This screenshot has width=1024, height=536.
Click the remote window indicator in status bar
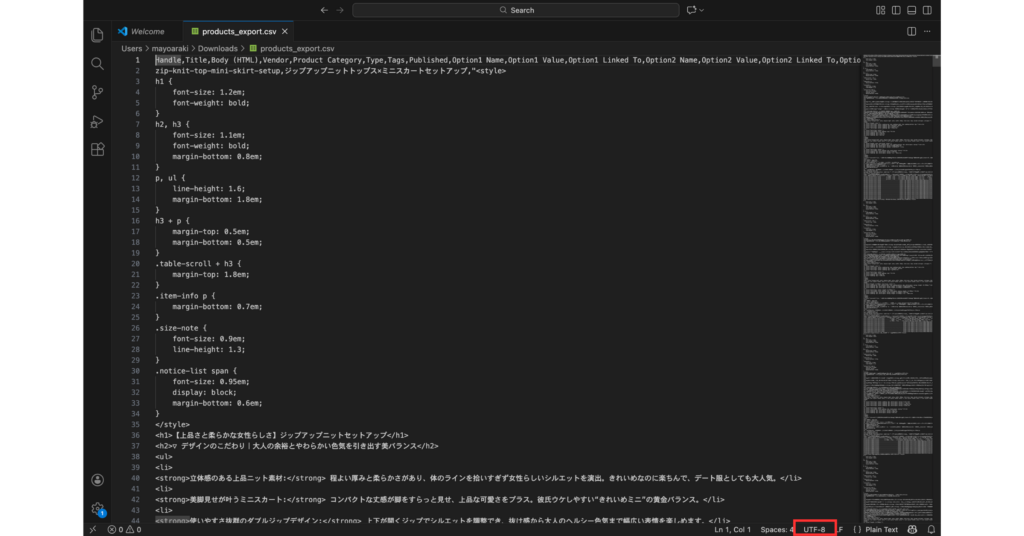93,529
